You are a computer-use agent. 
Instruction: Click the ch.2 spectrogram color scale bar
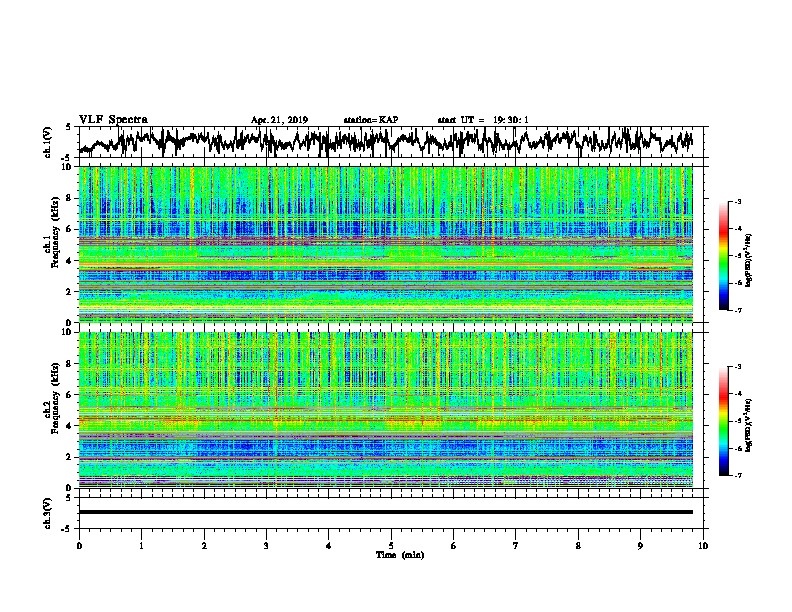[x=723, y=421]
